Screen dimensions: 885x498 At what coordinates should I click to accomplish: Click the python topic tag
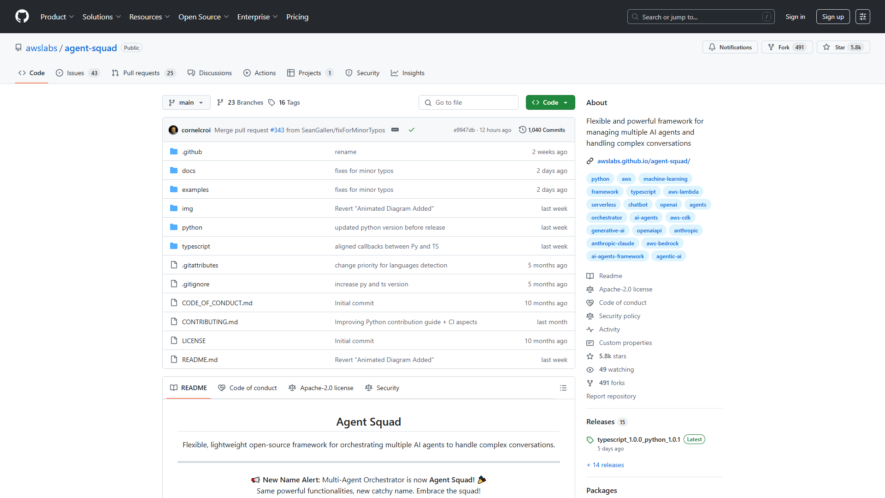600,179
